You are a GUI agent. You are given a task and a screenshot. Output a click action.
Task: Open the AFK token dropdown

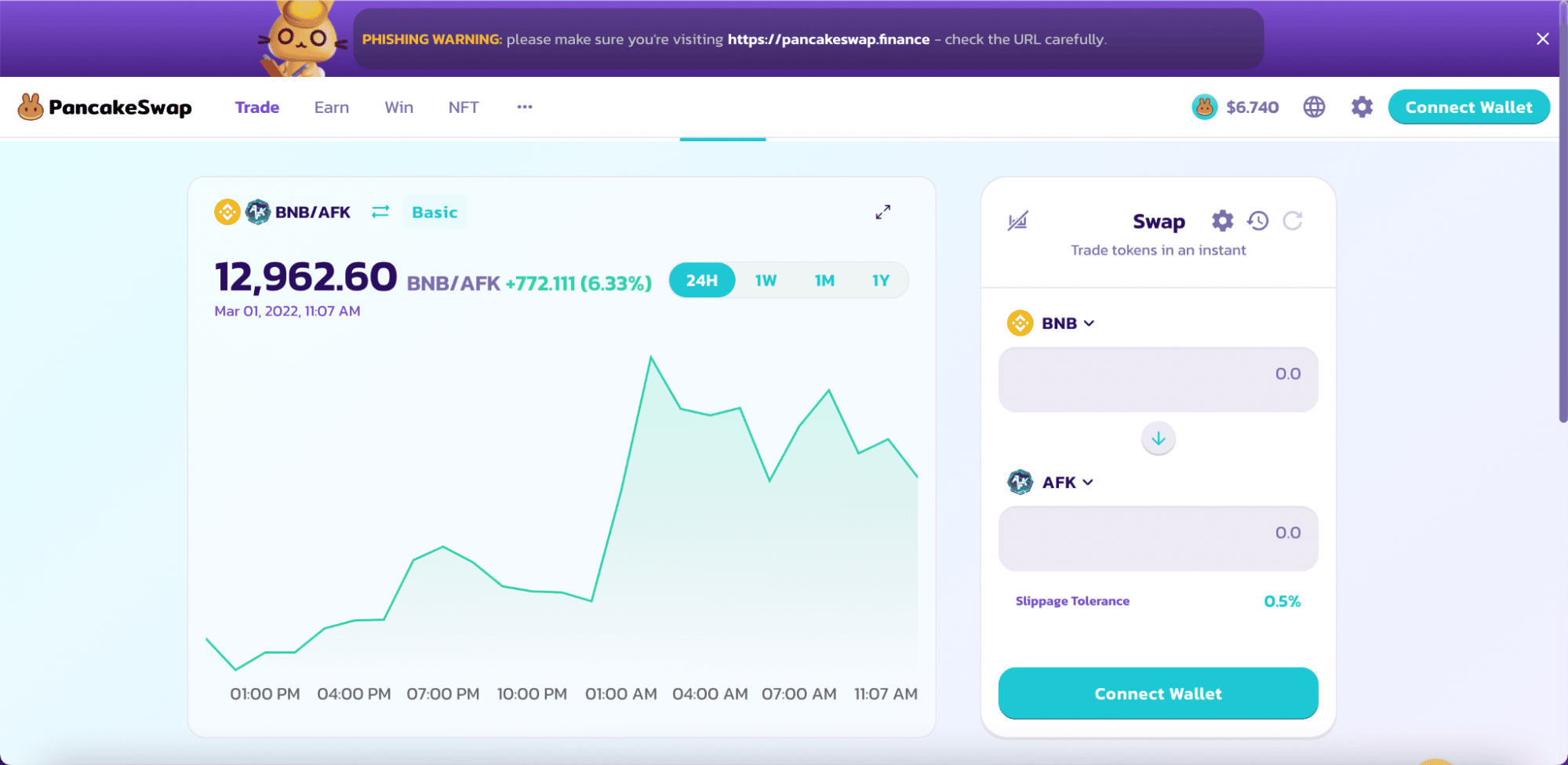(1050, 483)
